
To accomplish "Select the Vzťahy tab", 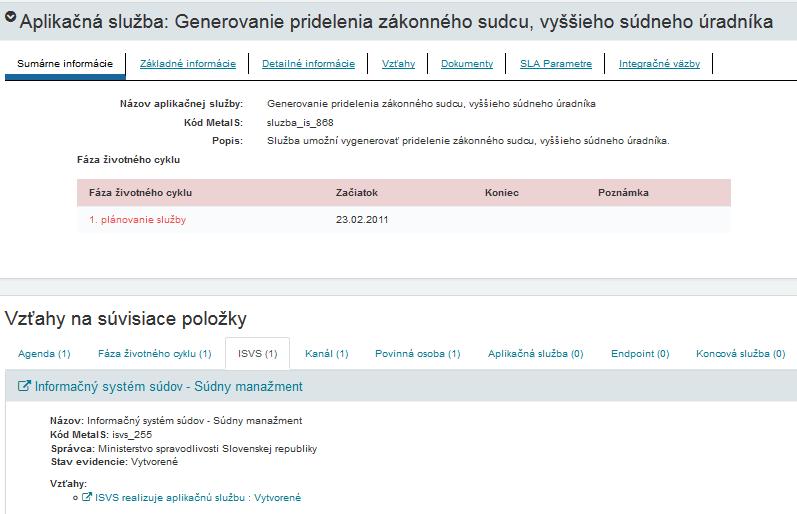I will pyautogui.click(x=398, y=64).
